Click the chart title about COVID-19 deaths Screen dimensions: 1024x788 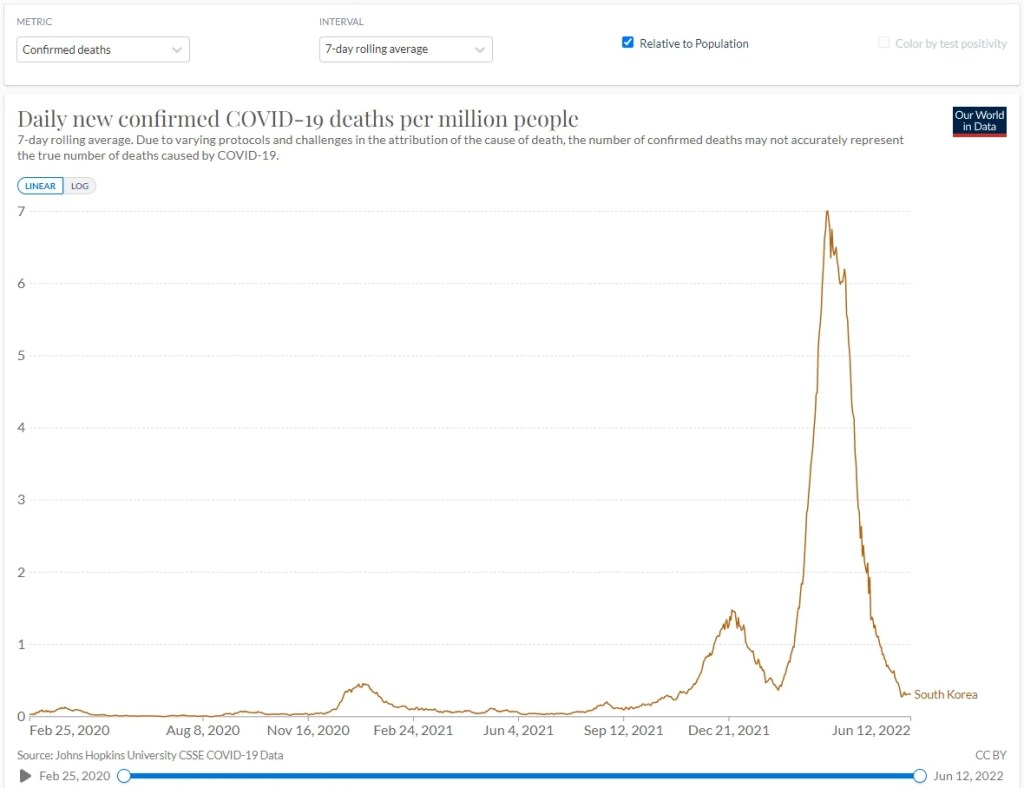click(x=298, y=119)
